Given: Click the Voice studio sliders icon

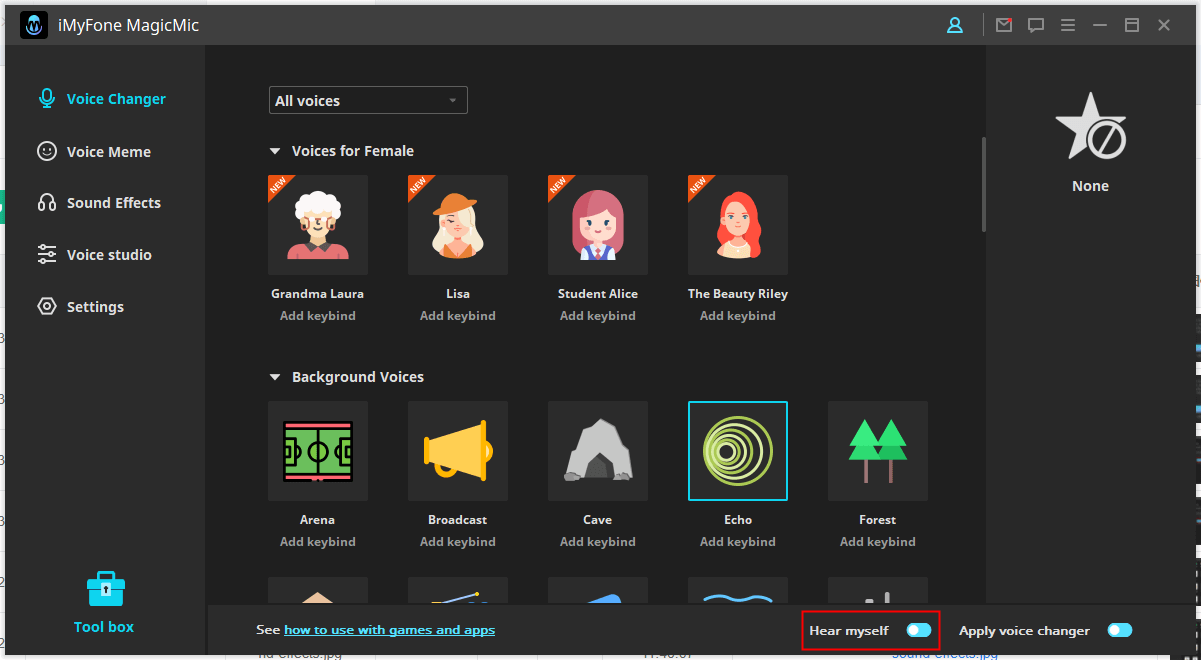Looking at the screenshot, I should click(x=47, y=255).
